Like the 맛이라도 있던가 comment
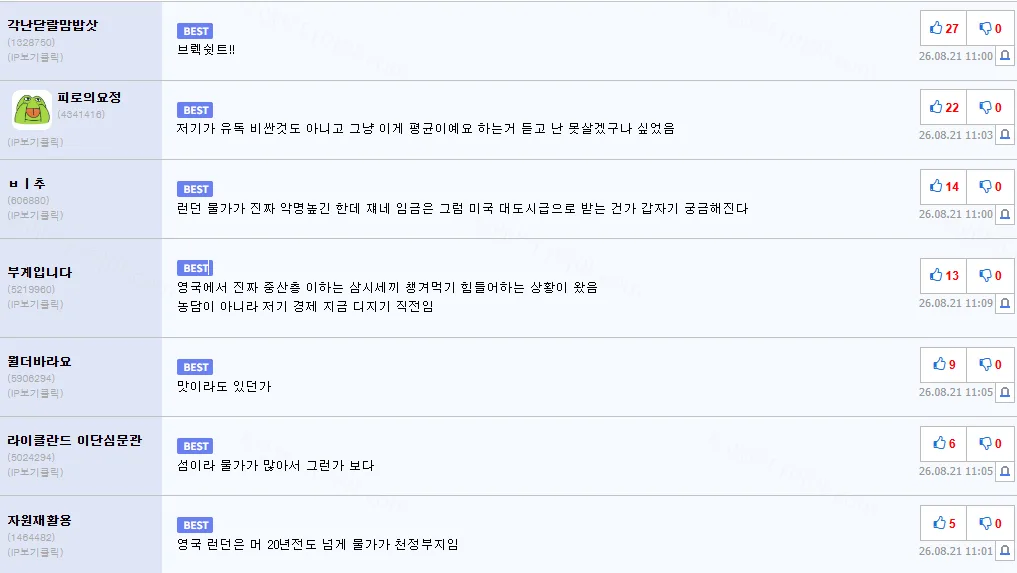Viewport: 1017px width, 573px height. pos(944,364)
